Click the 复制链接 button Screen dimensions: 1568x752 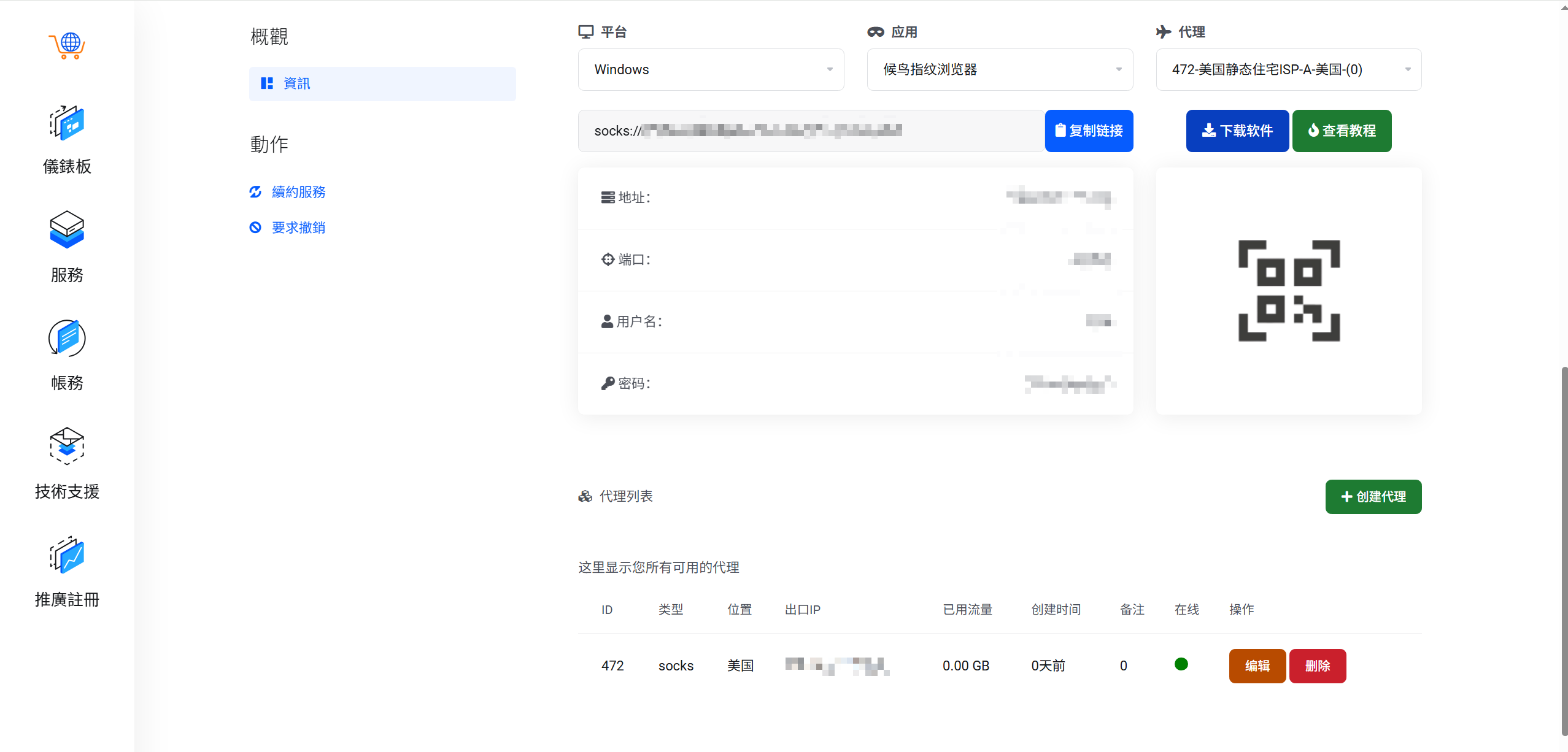[x=1089, y=131]
